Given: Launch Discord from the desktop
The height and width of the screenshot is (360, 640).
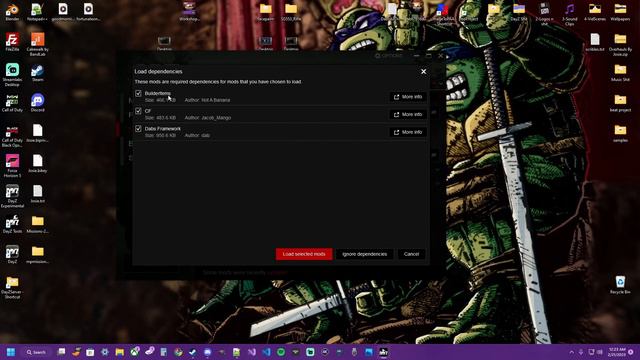Looking at the screenshot, I should coord(38,103).
